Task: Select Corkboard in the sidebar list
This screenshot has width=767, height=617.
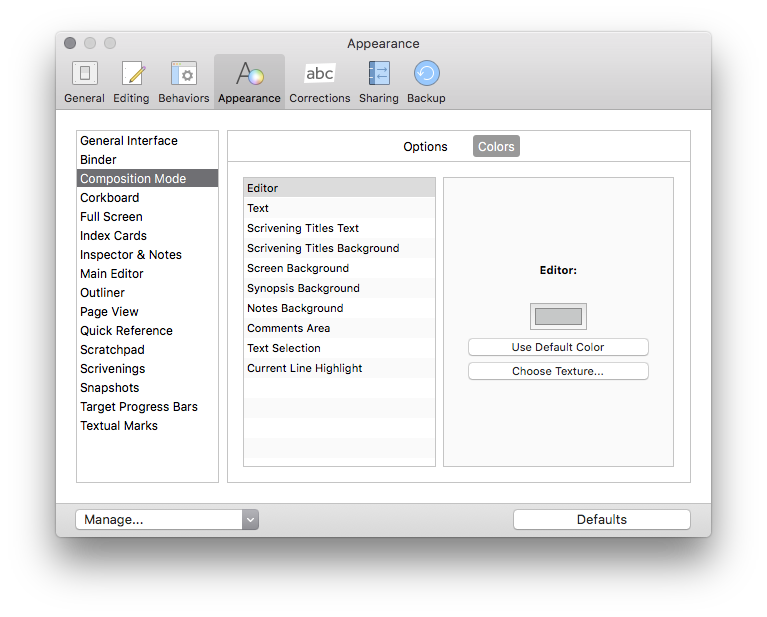Action: point(147,198)
